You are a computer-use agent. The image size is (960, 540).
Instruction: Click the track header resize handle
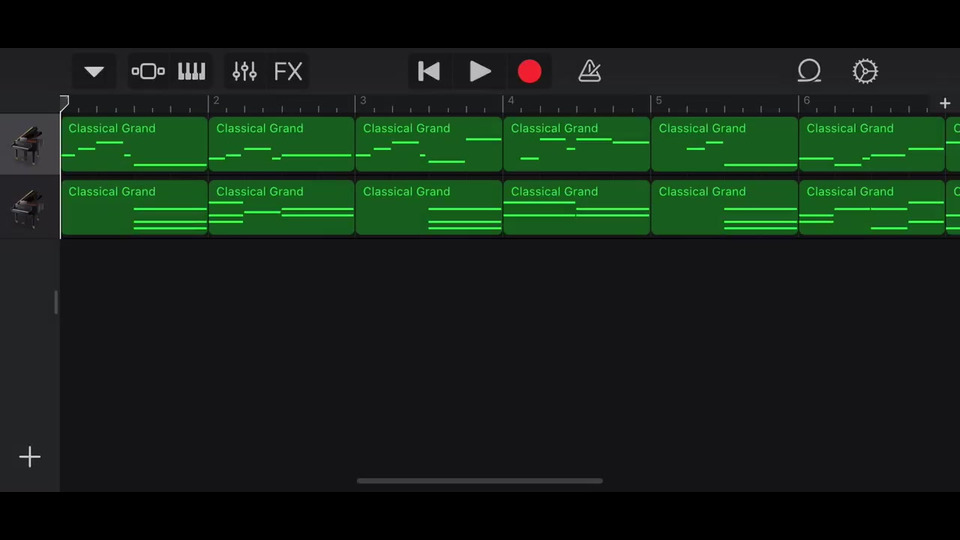click(x=56, y=302)
